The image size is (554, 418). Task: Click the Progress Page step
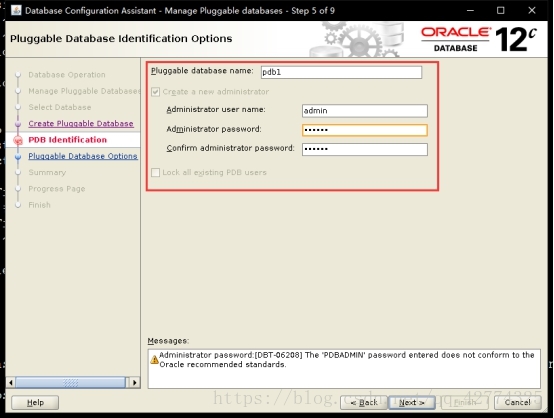pyautogui.click(x=57, y=189)
